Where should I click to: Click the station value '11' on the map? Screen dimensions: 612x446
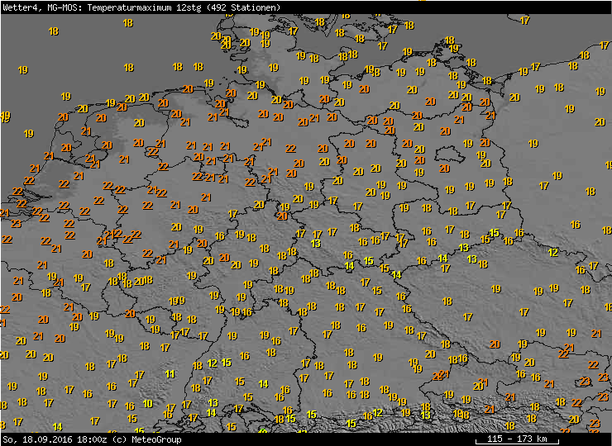pyautogui.click(x=170, y=374)
